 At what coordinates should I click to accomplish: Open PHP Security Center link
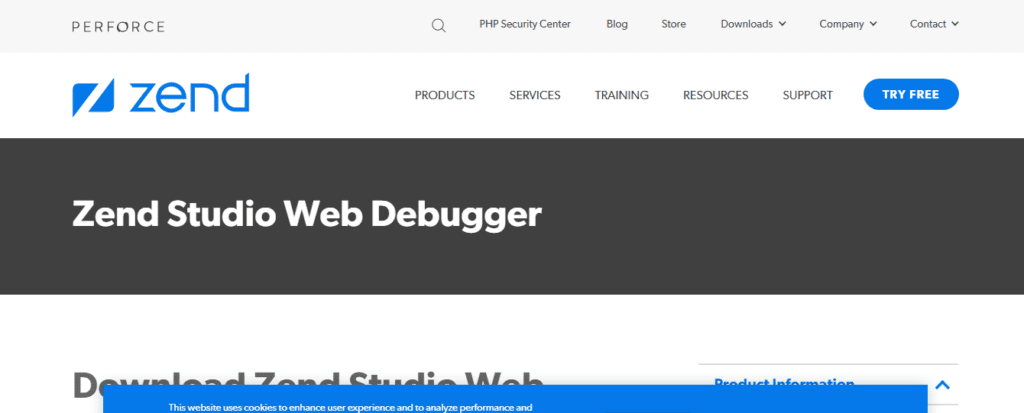click(525, 24)
